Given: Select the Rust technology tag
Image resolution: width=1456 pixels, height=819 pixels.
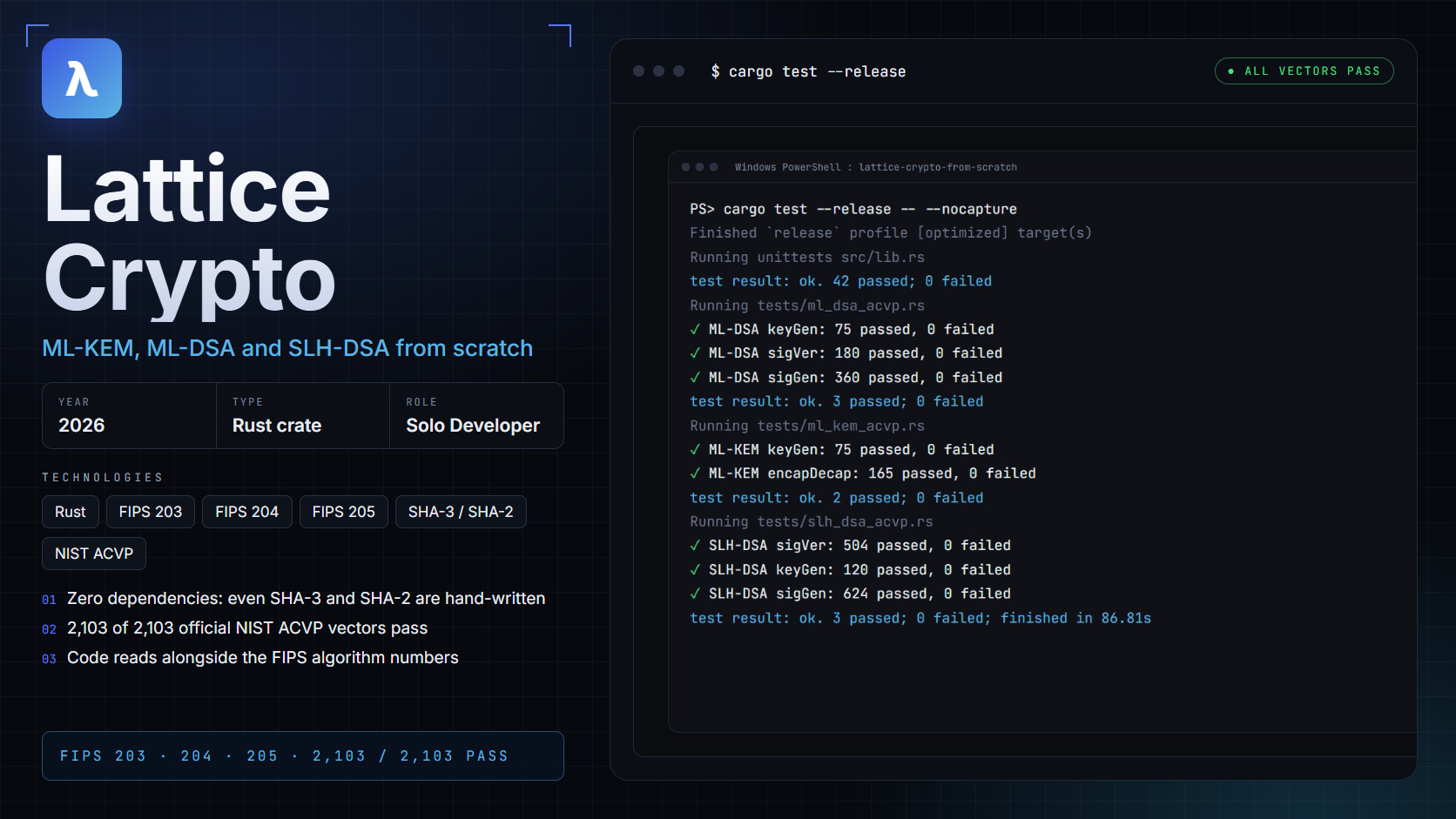Looking at the screenshot, I should click(71, 512).
